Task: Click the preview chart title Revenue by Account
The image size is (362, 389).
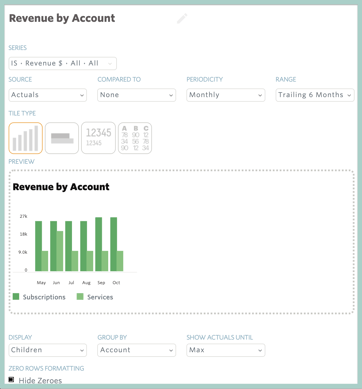Action: pyautogui.click(x=61, y=187)
